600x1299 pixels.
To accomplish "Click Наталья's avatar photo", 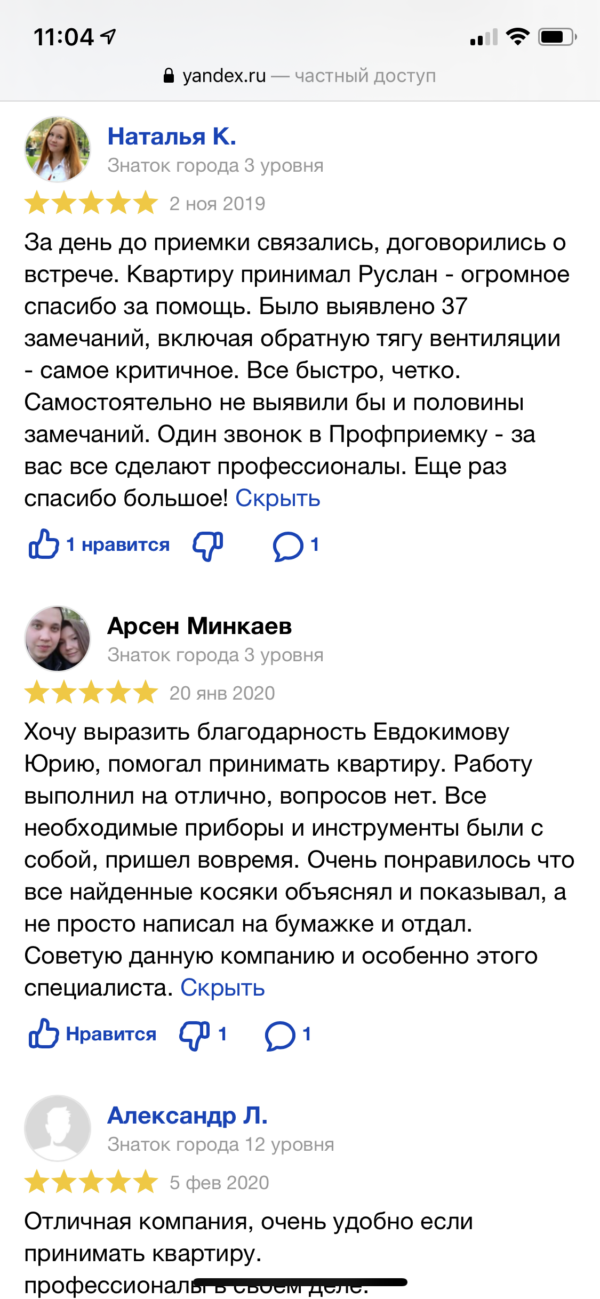I will coord(57,148).
